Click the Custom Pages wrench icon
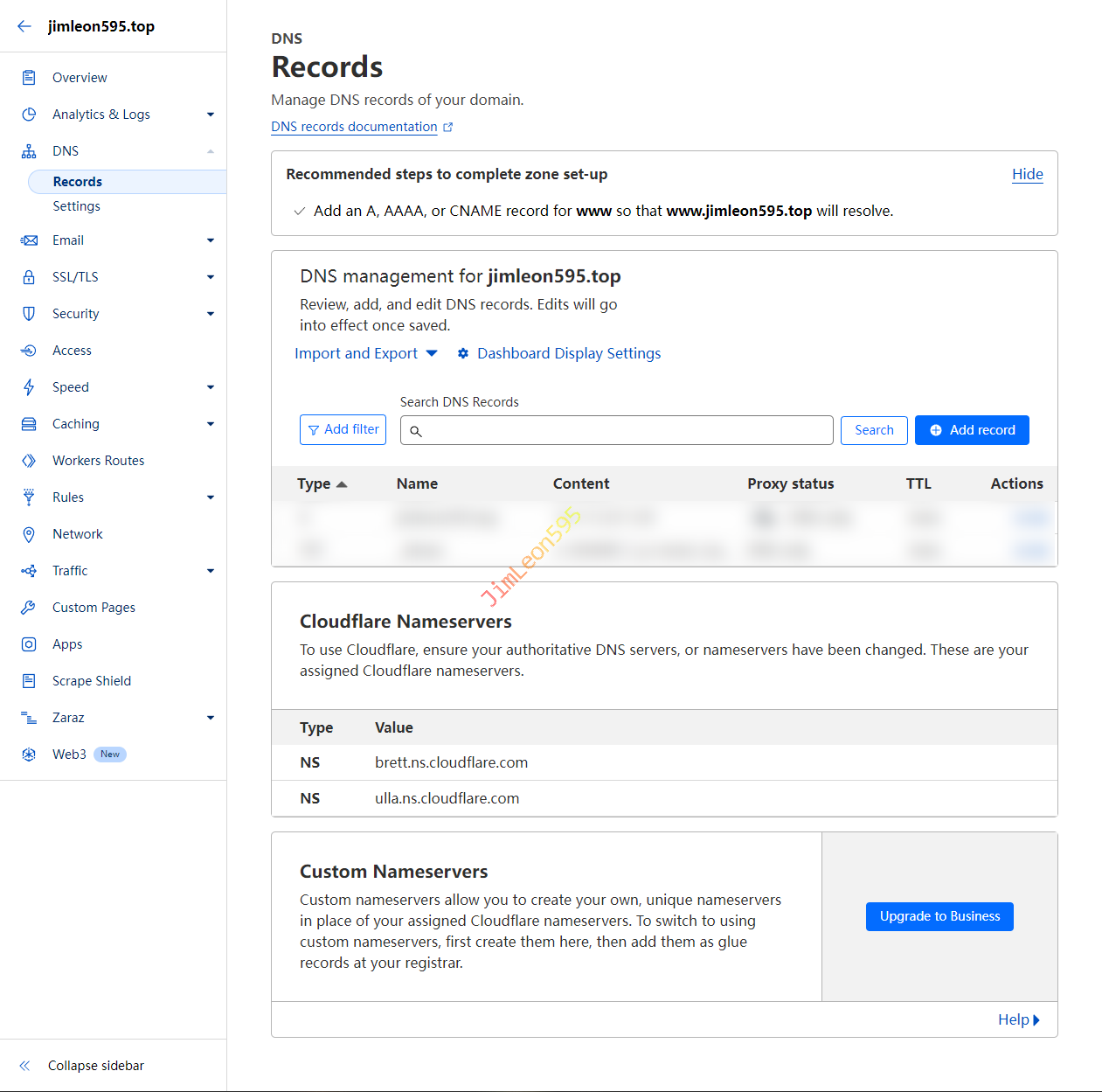Image resolution: width=1102 pixels, height=1092 pixels. click(x=29, y=608)
